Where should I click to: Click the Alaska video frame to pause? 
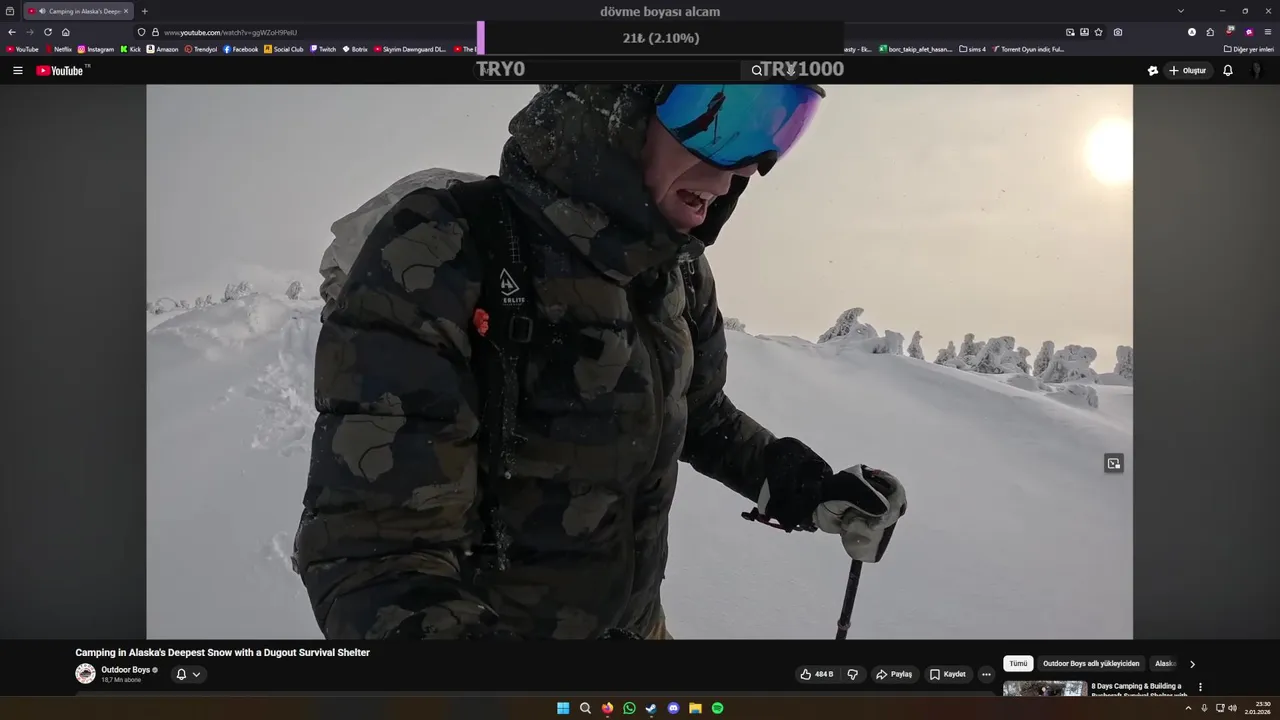pyautogui.click(x=639, y=361)
